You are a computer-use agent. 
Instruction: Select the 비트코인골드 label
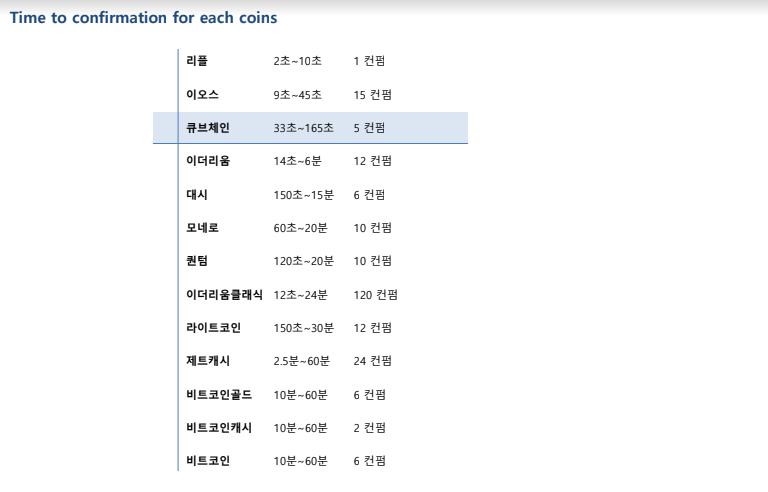coord(219,394)
